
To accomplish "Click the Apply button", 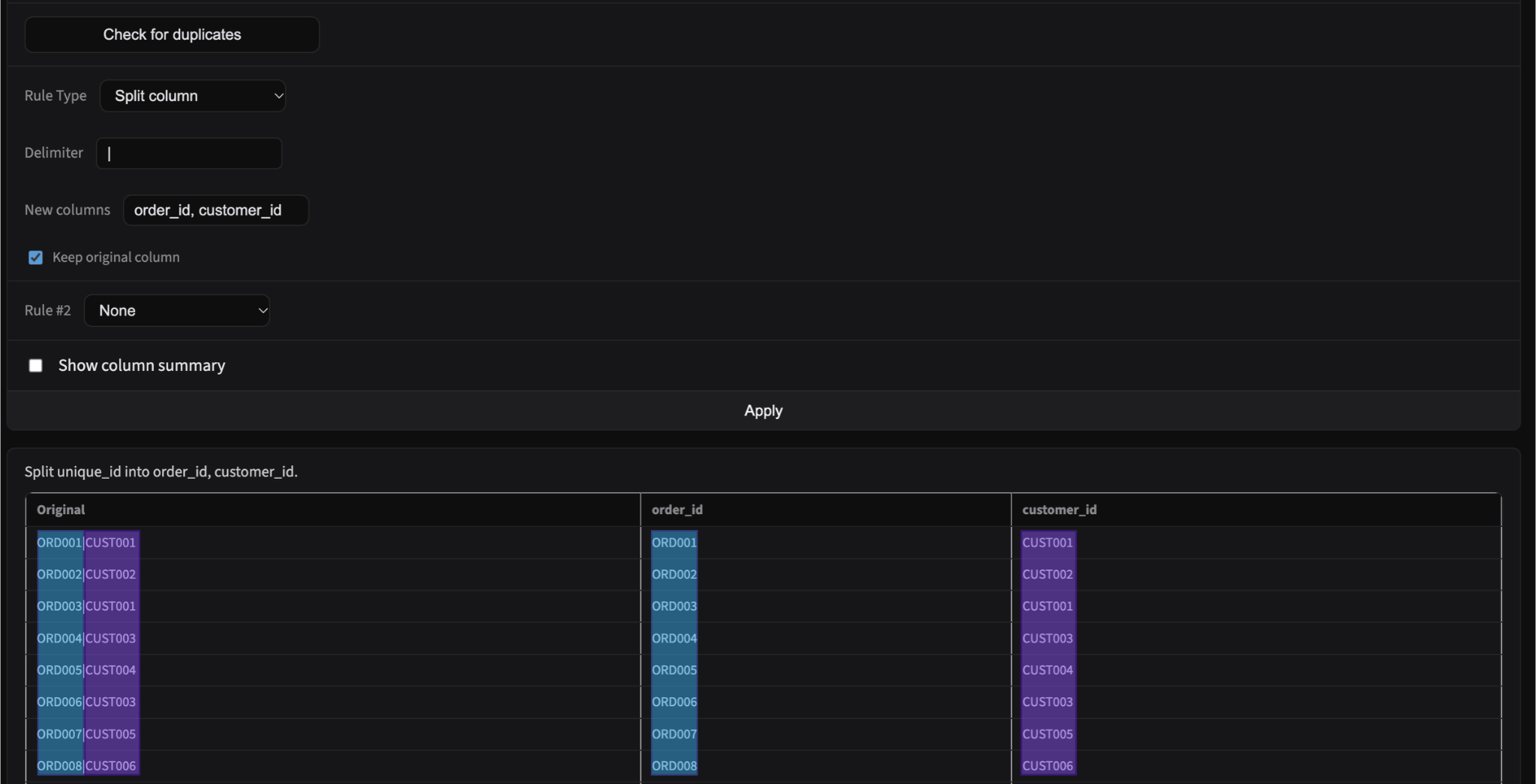I will click(x=763, y=411).
